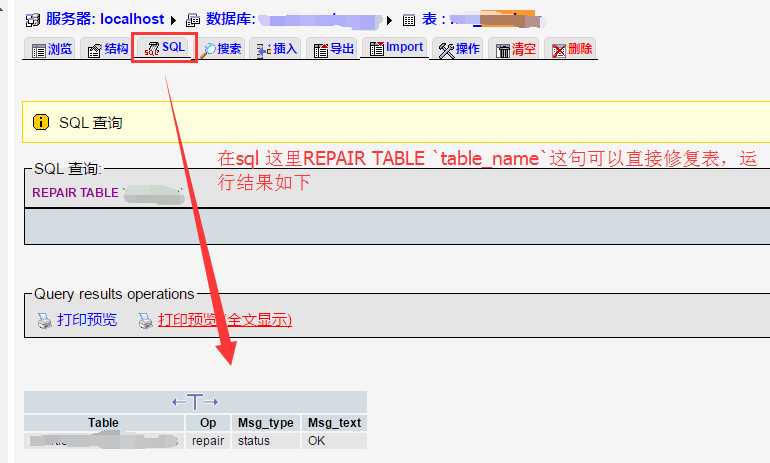This screenshot has width=770, height=463.
Task: Click the Msg_text column header
Action: click(x=334, y=422)
